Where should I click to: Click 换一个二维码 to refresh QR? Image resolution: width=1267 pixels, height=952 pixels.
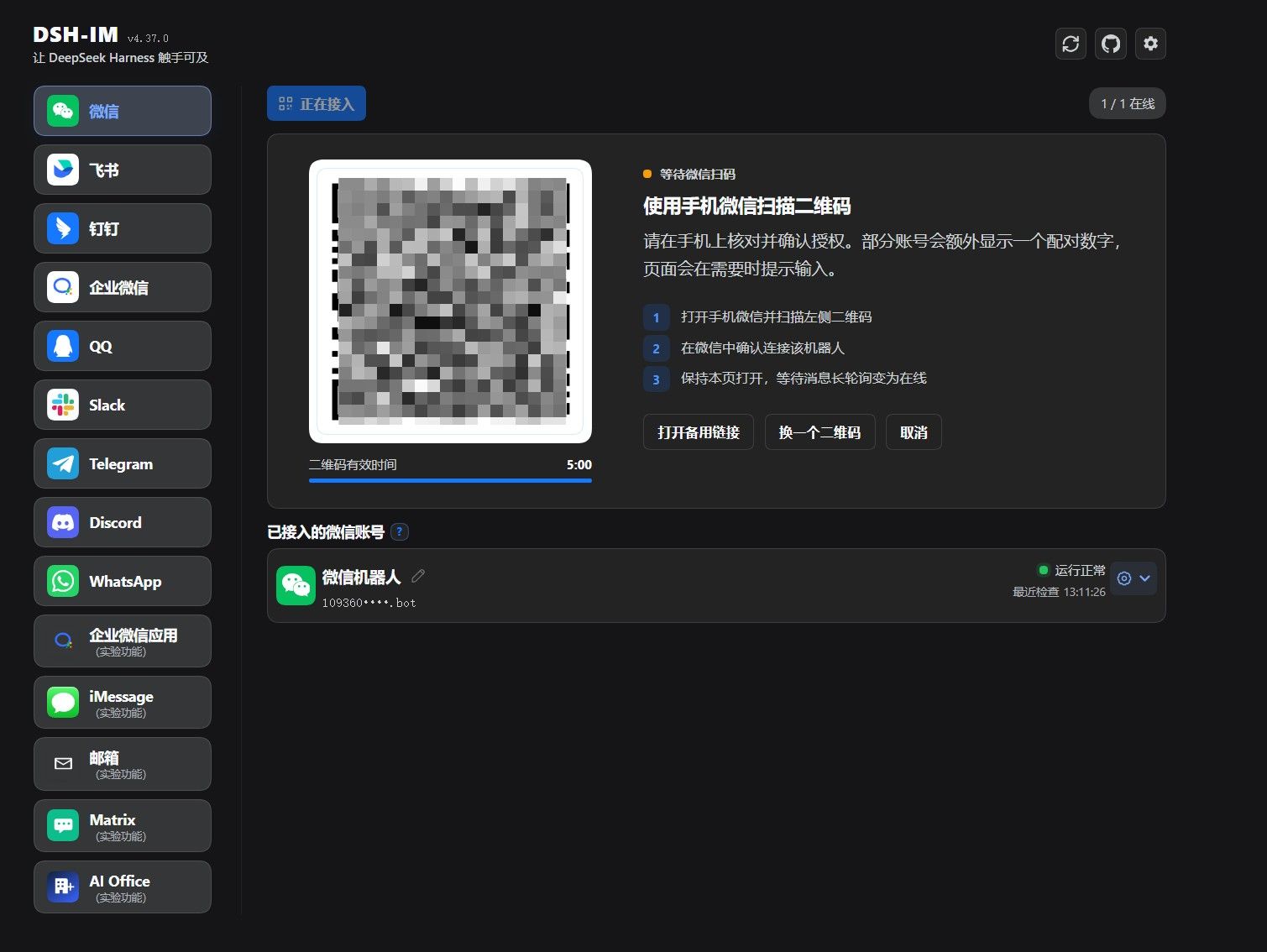pos(819,432)
